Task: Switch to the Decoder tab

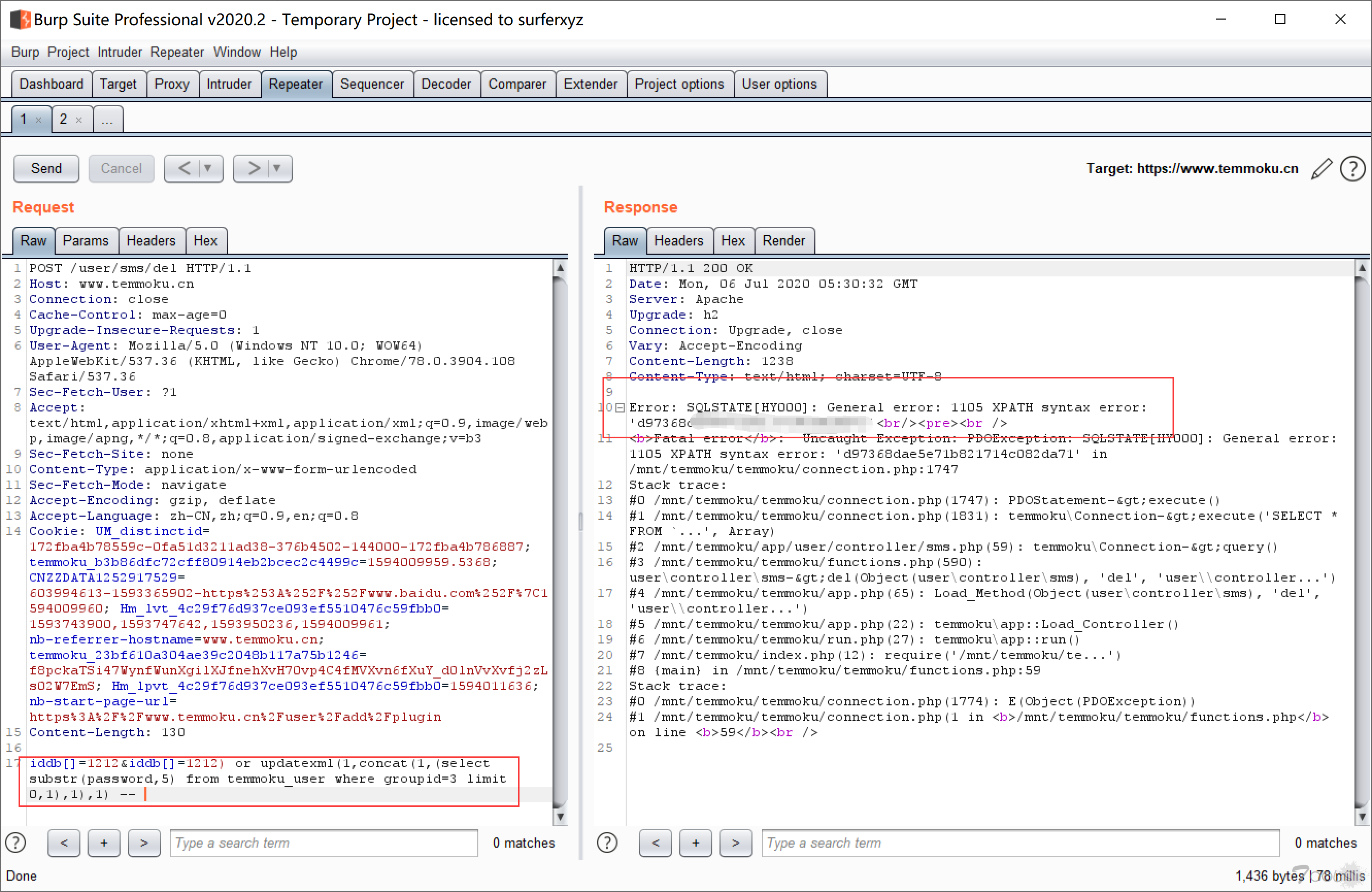Action: coord(446,84)
